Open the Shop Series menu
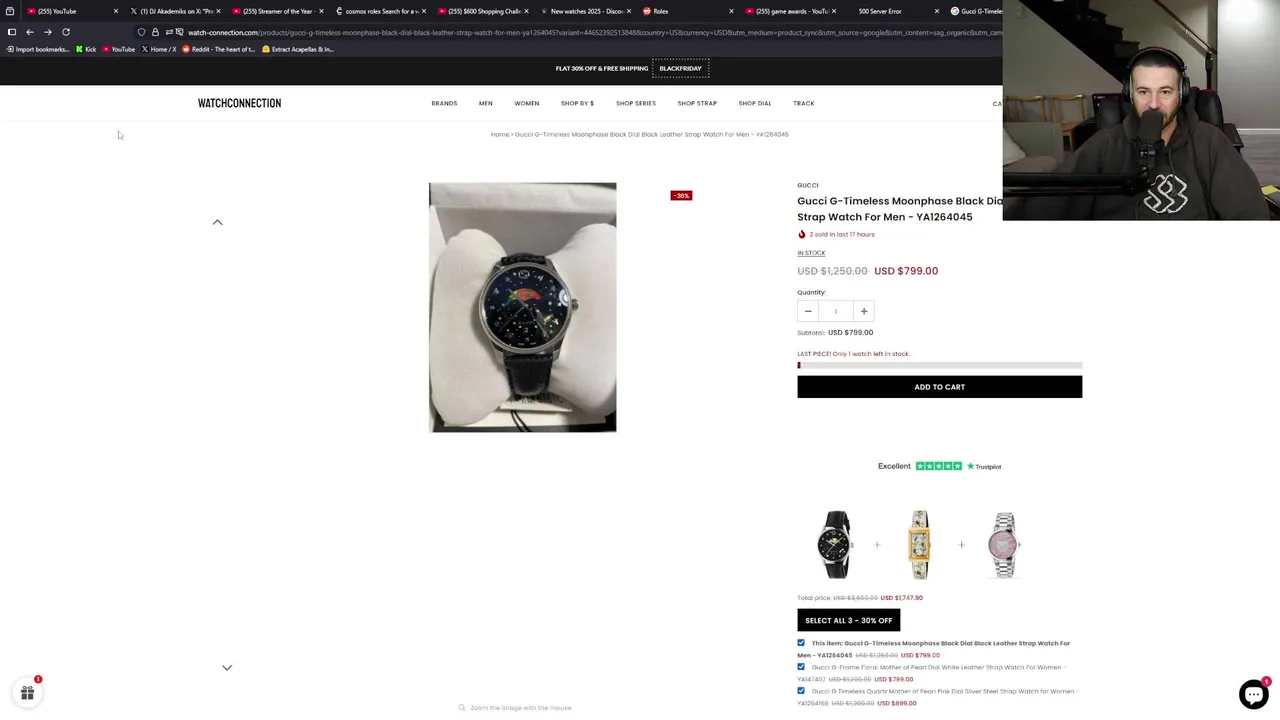Image resolution: width=1280 pixels, height=720 pixels. click(636, 103)
